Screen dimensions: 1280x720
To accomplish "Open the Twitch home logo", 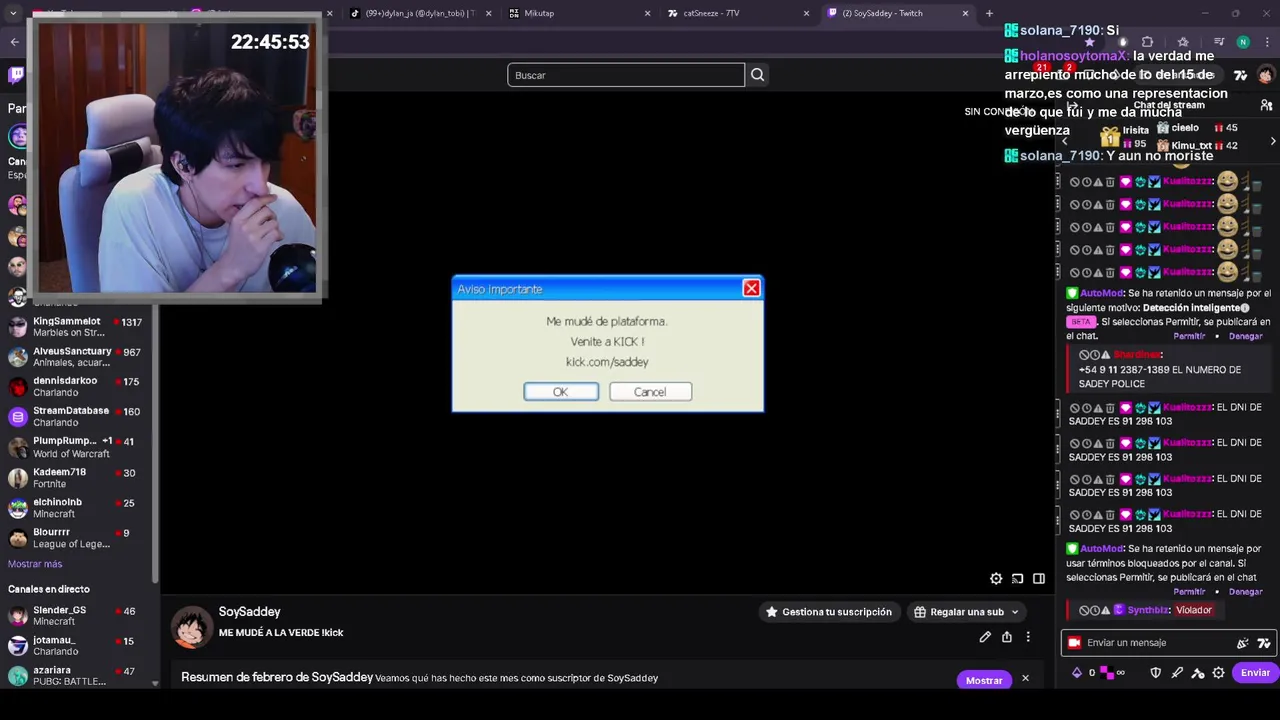I will point(16,75).
